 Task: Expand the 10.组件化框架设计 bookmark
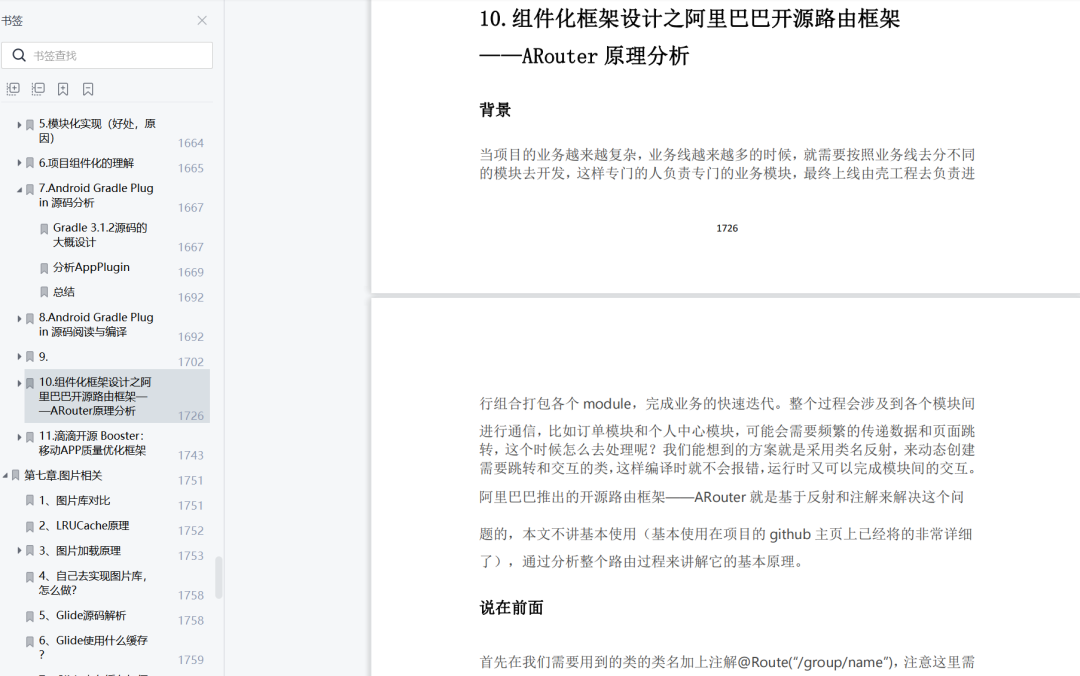(x=19, y=382)
